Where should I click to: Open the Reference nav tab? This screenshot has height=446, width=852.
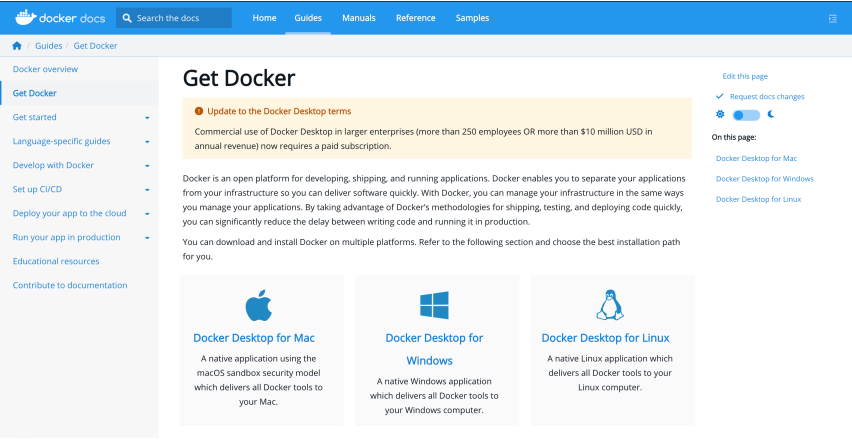click(416, 18)
